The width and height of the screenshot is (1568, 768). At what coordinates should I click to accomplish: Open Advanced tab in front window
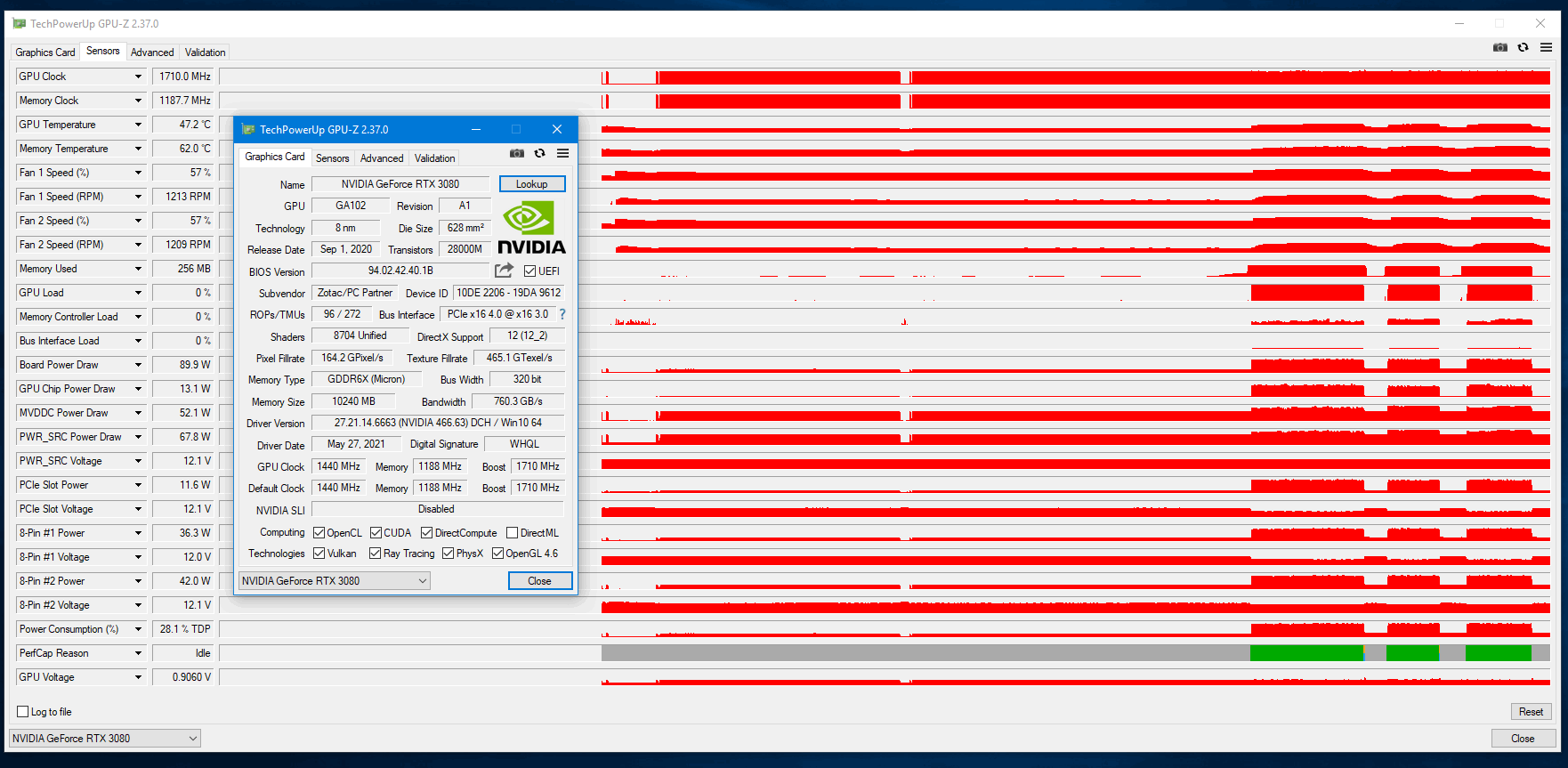point(382,158)
